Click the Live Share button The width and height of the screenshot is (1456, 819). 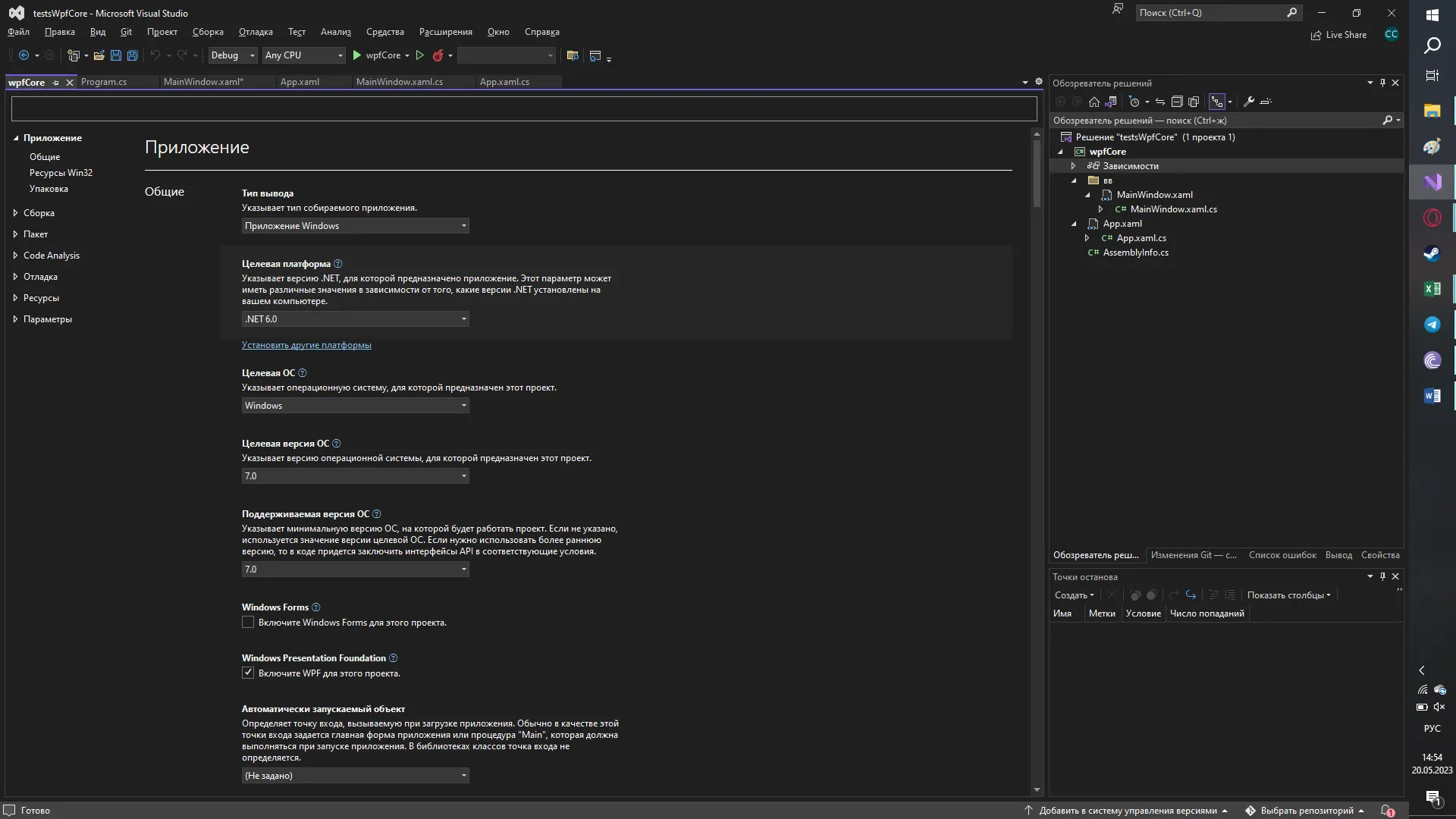coord(1338,35)
